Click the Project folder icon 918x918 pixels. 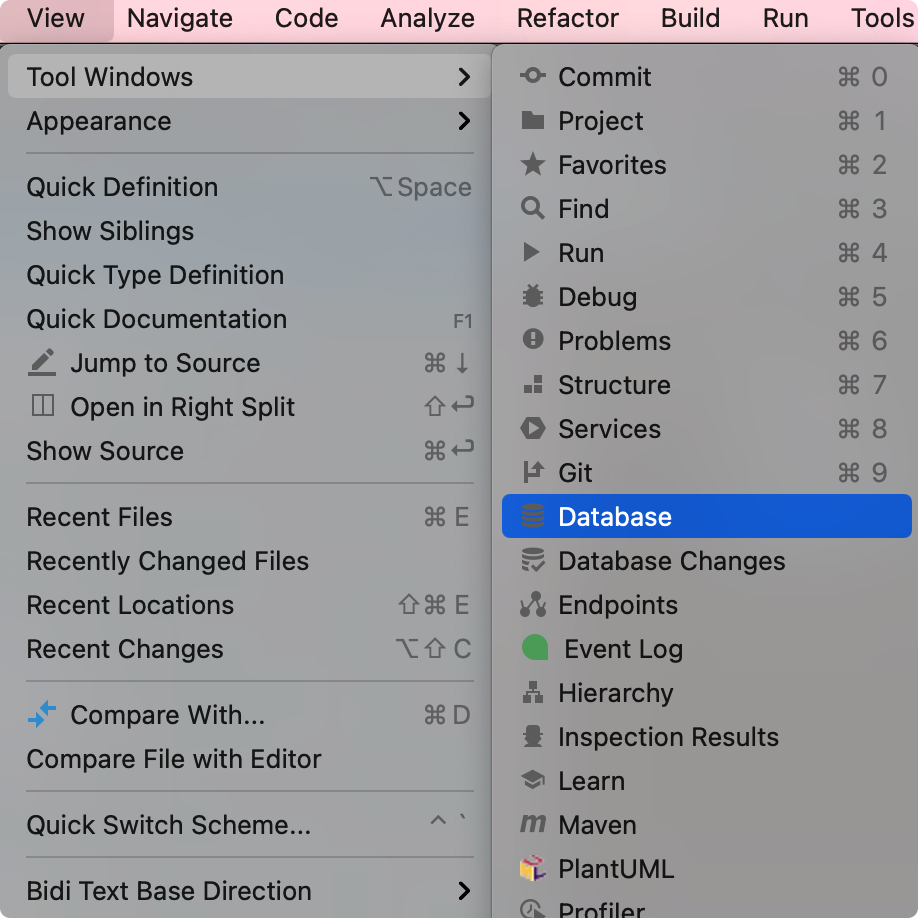coord(532,120)
